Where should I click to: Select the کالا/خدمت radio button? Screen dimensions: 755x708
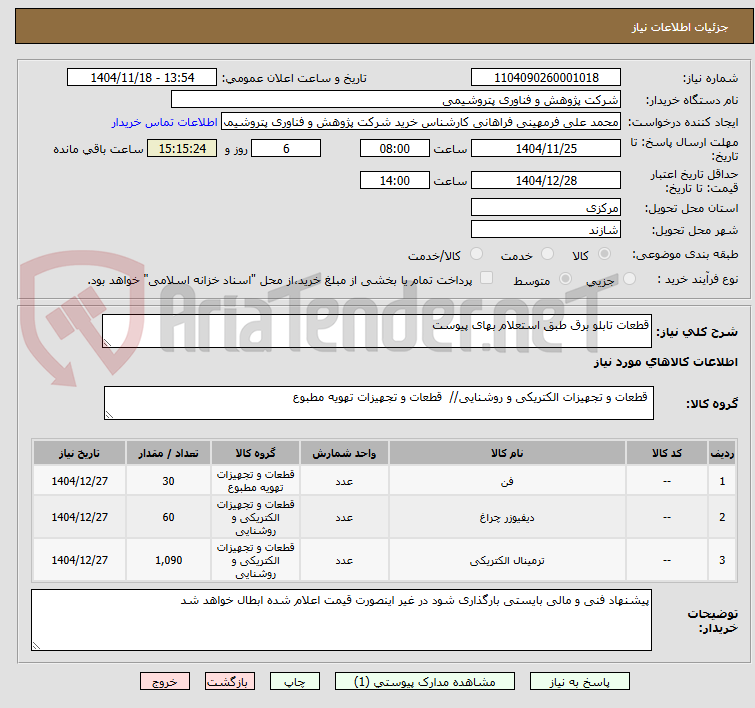click(x=476, y=253)
